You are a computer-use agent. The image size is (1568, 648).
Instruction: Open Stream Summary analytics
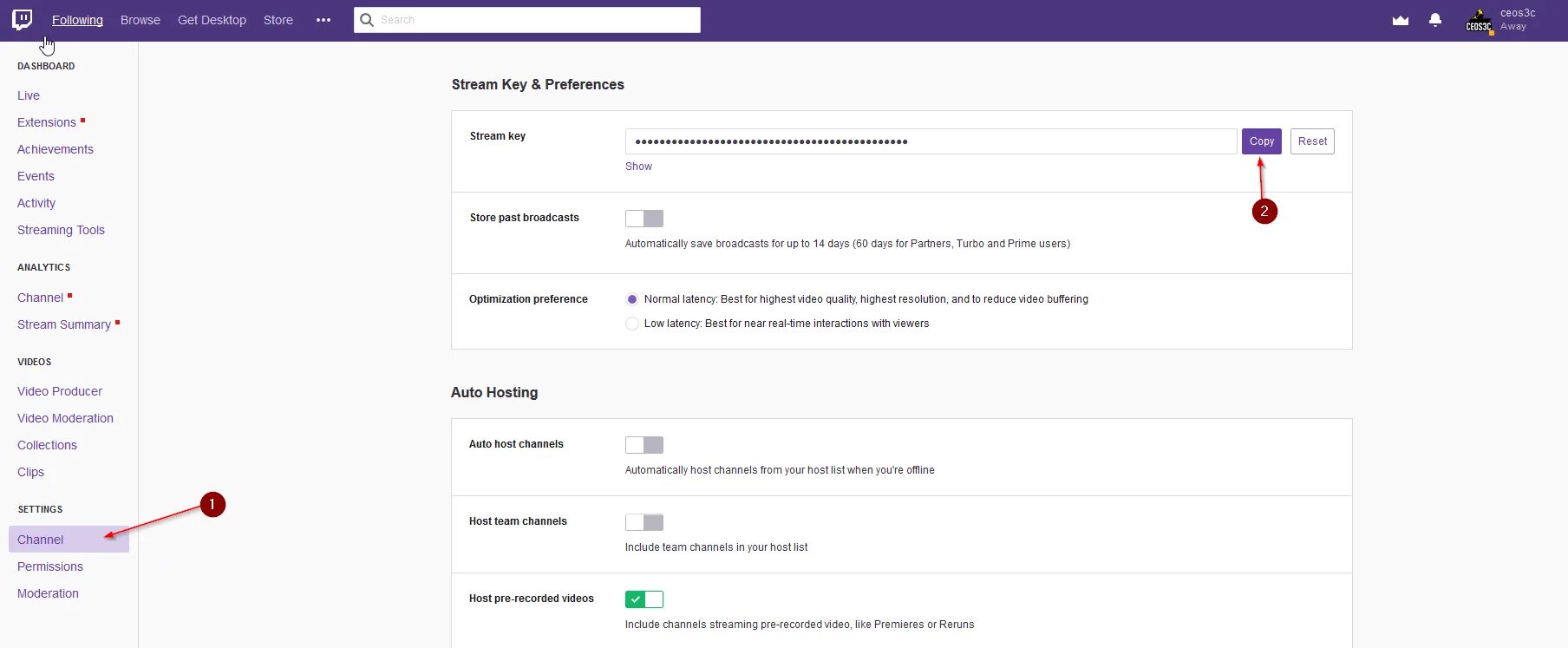[x=64, y=324]
